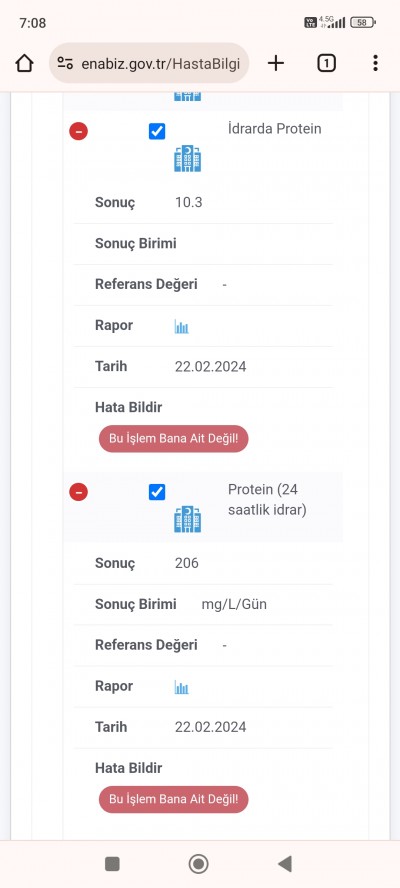Open the browser home page icon
The image size is (400, 888).
(x=24, y=63)
